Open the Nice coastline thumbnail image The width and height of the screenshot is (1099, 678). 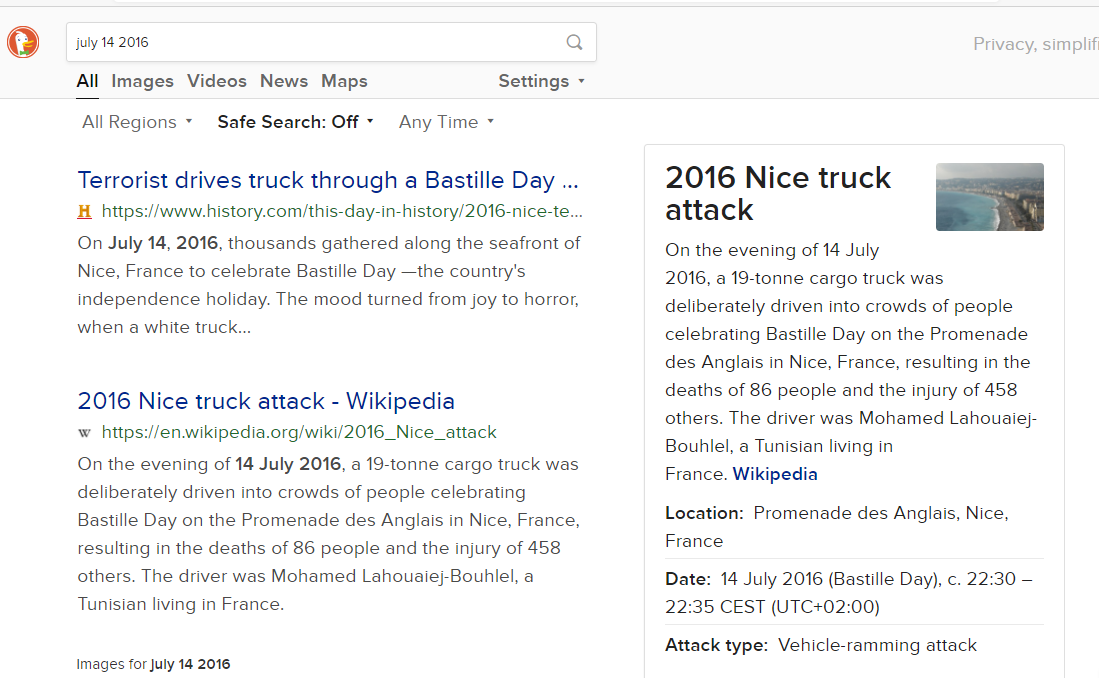pos(990,197)
